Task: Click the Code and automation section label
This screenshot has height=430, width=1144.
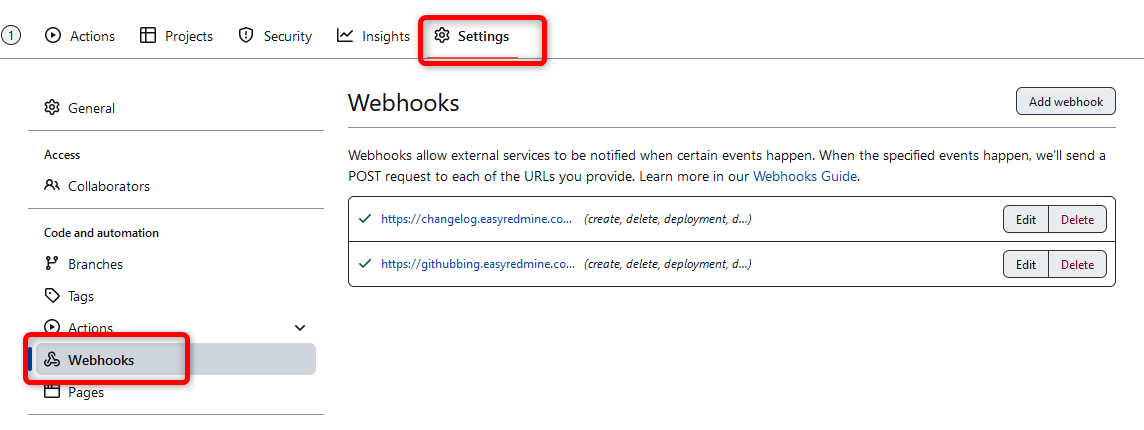Action: 101,233
